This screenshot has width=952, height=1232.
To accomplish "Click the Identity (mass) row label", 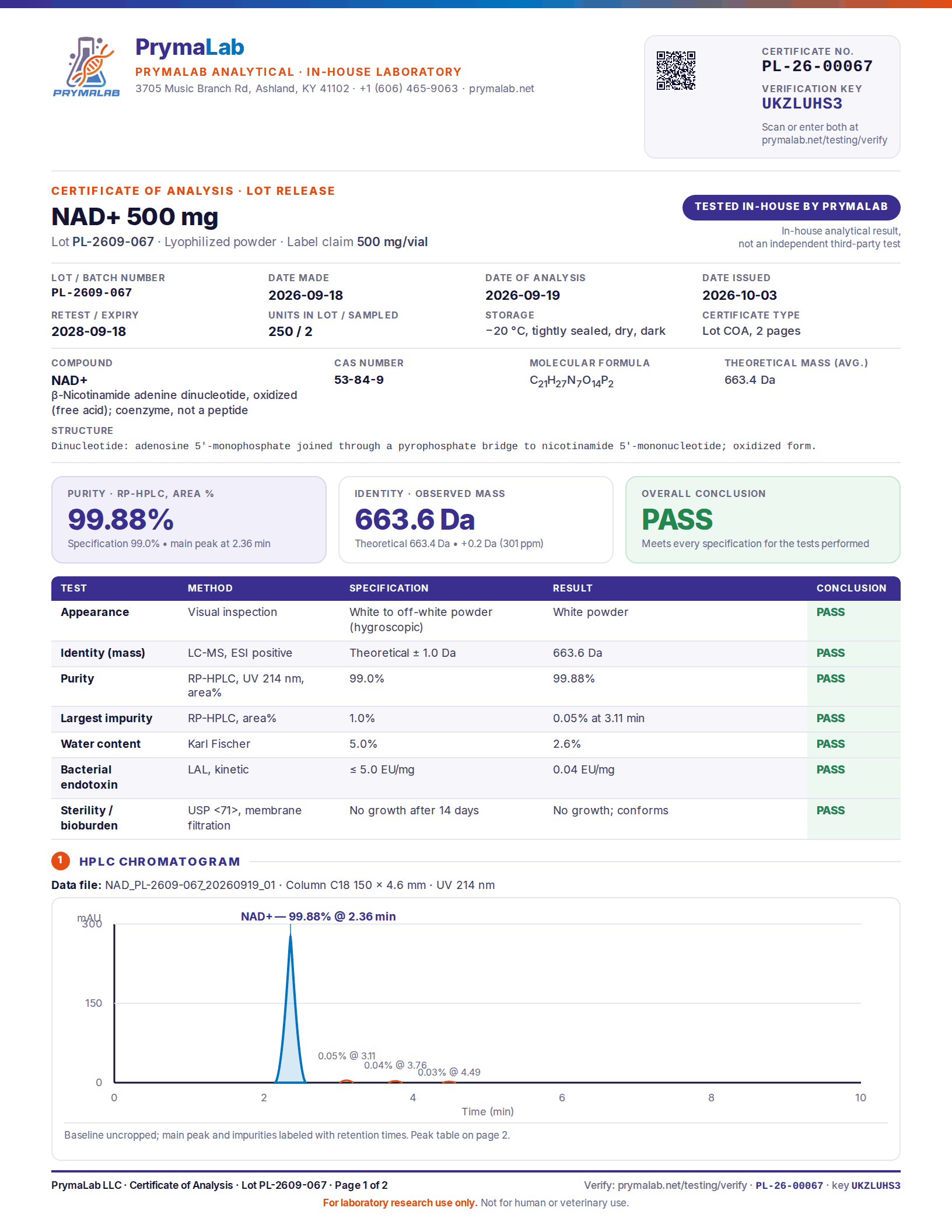I will tap(103, 653).
